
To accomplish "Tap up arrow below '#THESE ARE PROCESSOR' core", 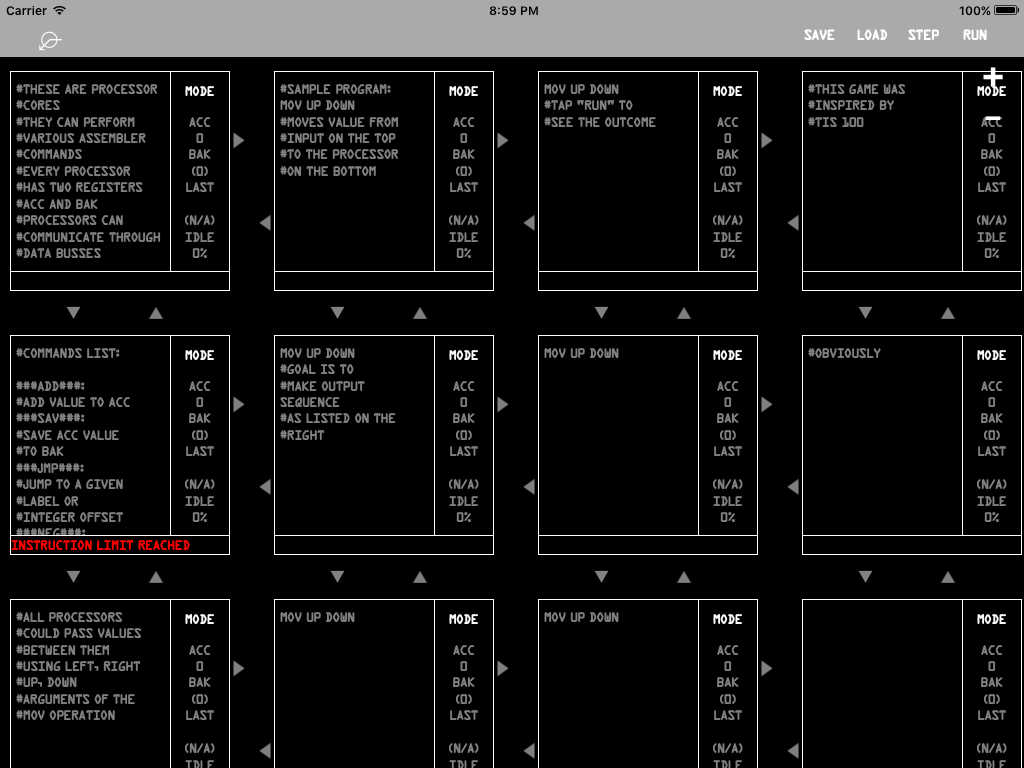I will (x=155, y=313).
